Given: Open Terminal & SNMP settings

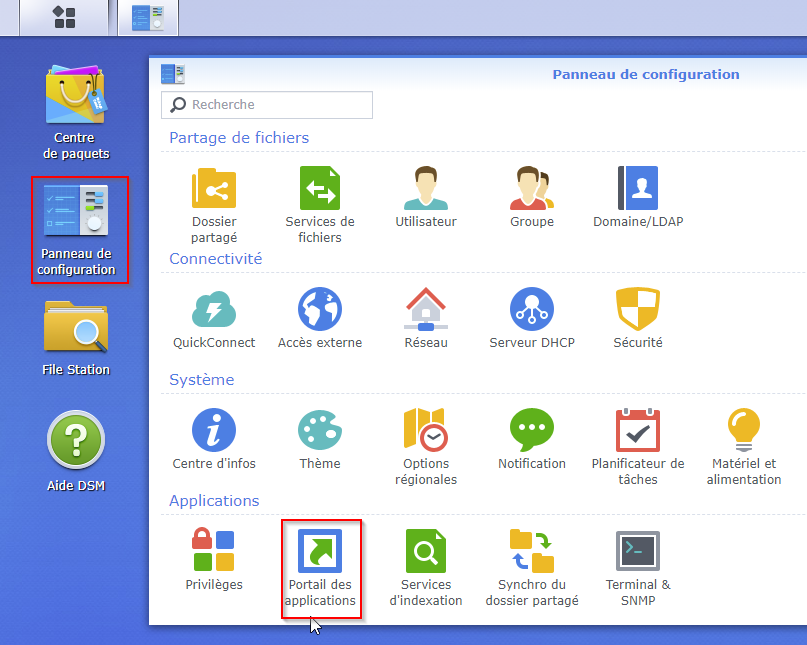Looking at the screenshot, I should click(638, 568).
